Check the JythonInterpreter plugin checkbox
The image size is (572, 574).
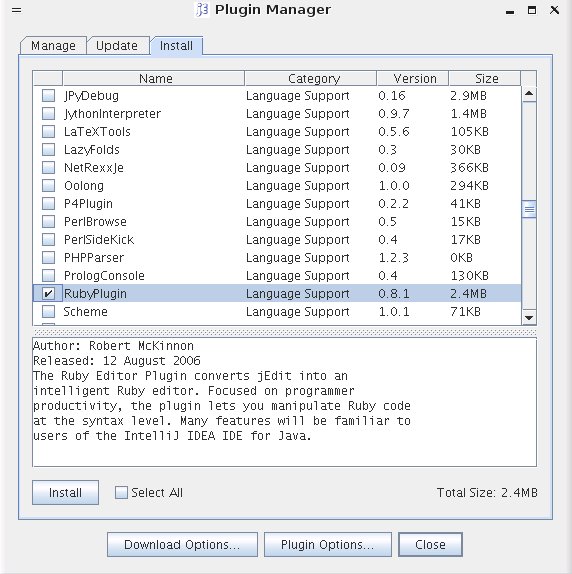[48, 113]
